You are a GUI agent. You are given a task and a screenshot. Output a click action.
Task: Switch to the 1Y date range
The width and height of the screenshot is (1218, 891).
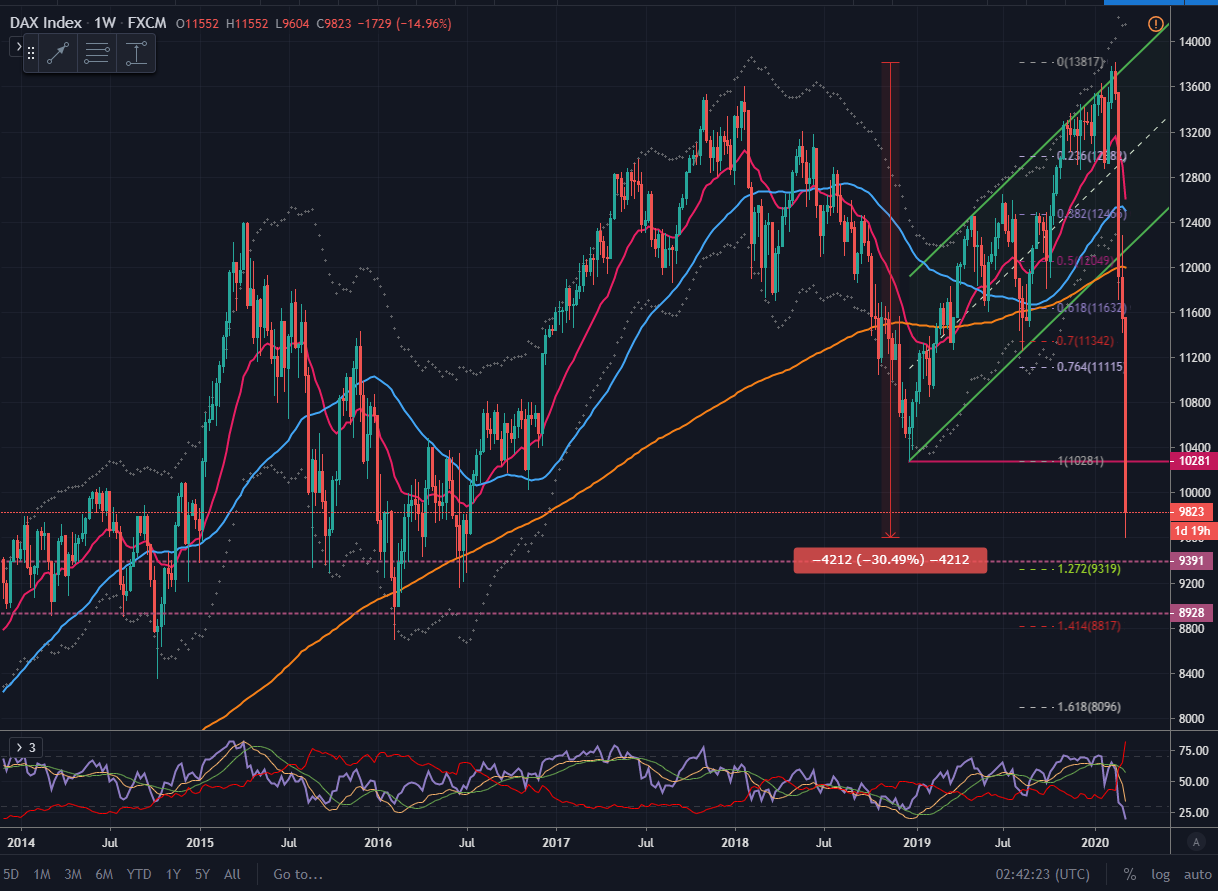(x=172, y=874)
